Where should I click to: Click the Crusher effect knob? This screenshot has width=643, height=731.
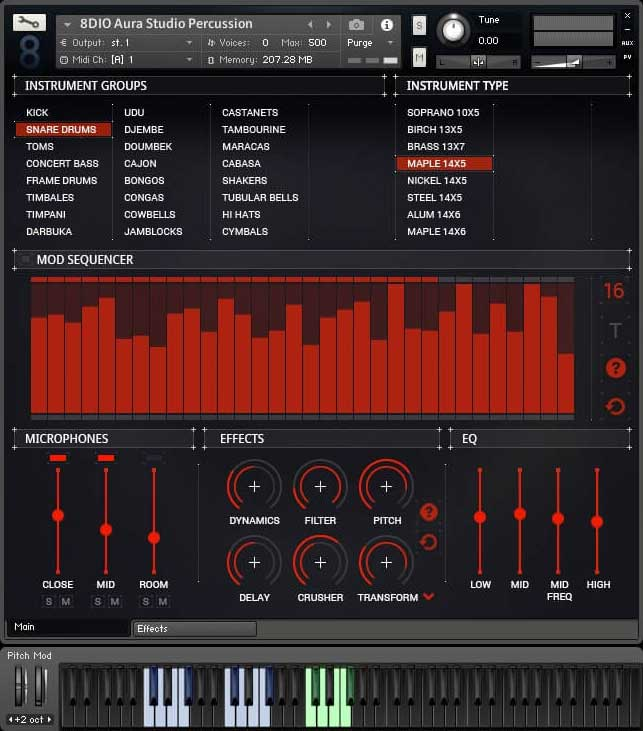320,562
